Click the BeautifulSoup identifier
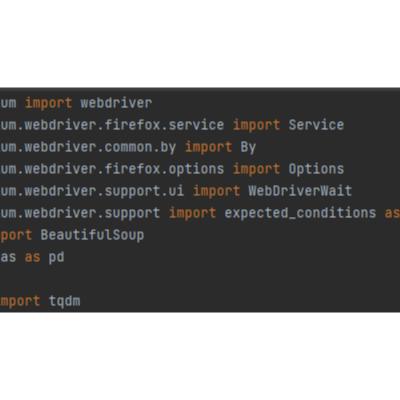The width and height of the screenshot is (400, 400). pyautogui.click(x=92, y=235)
